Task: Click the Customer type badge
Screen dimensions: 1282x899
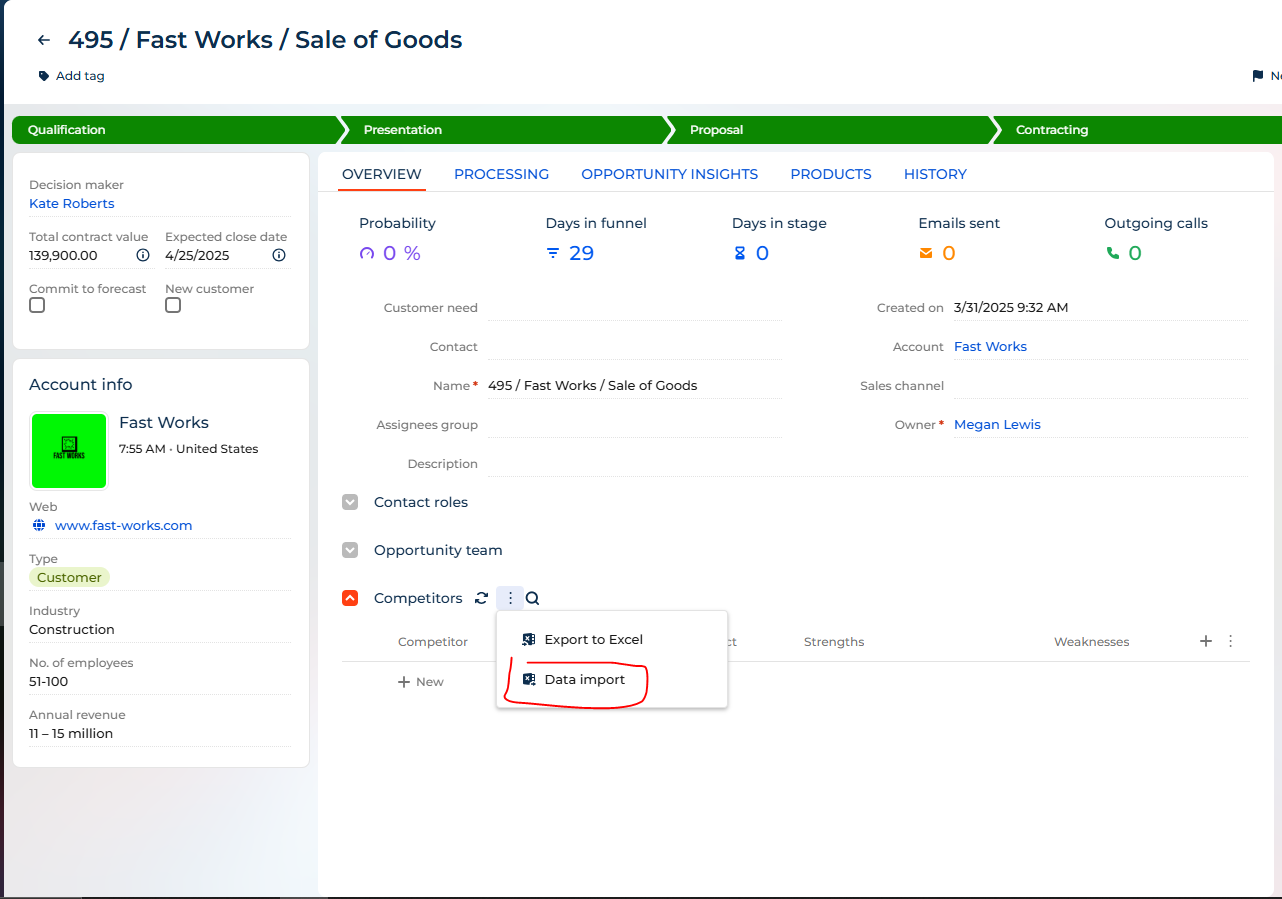Action: (69, 577)
